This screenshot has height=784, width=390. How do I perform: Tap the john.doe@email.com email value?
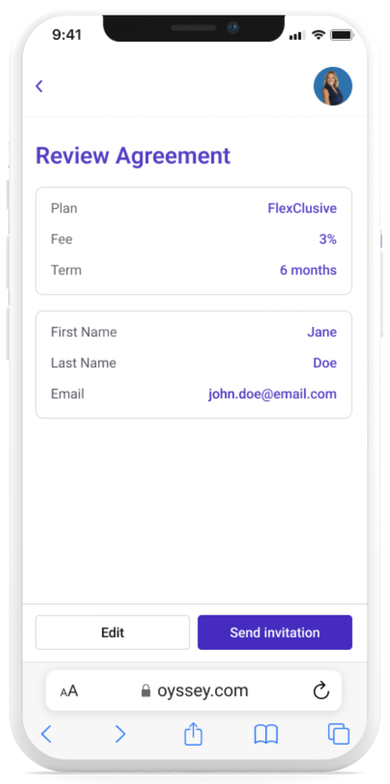272,394
